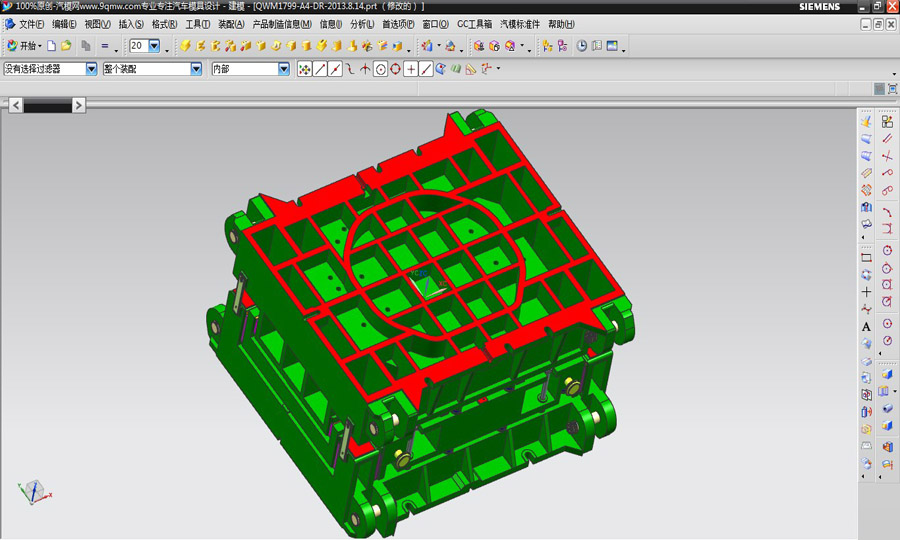Open the selection filter dropdown
Image resolution: width=900 pixels, height=540 pixels.
(92, 69)
